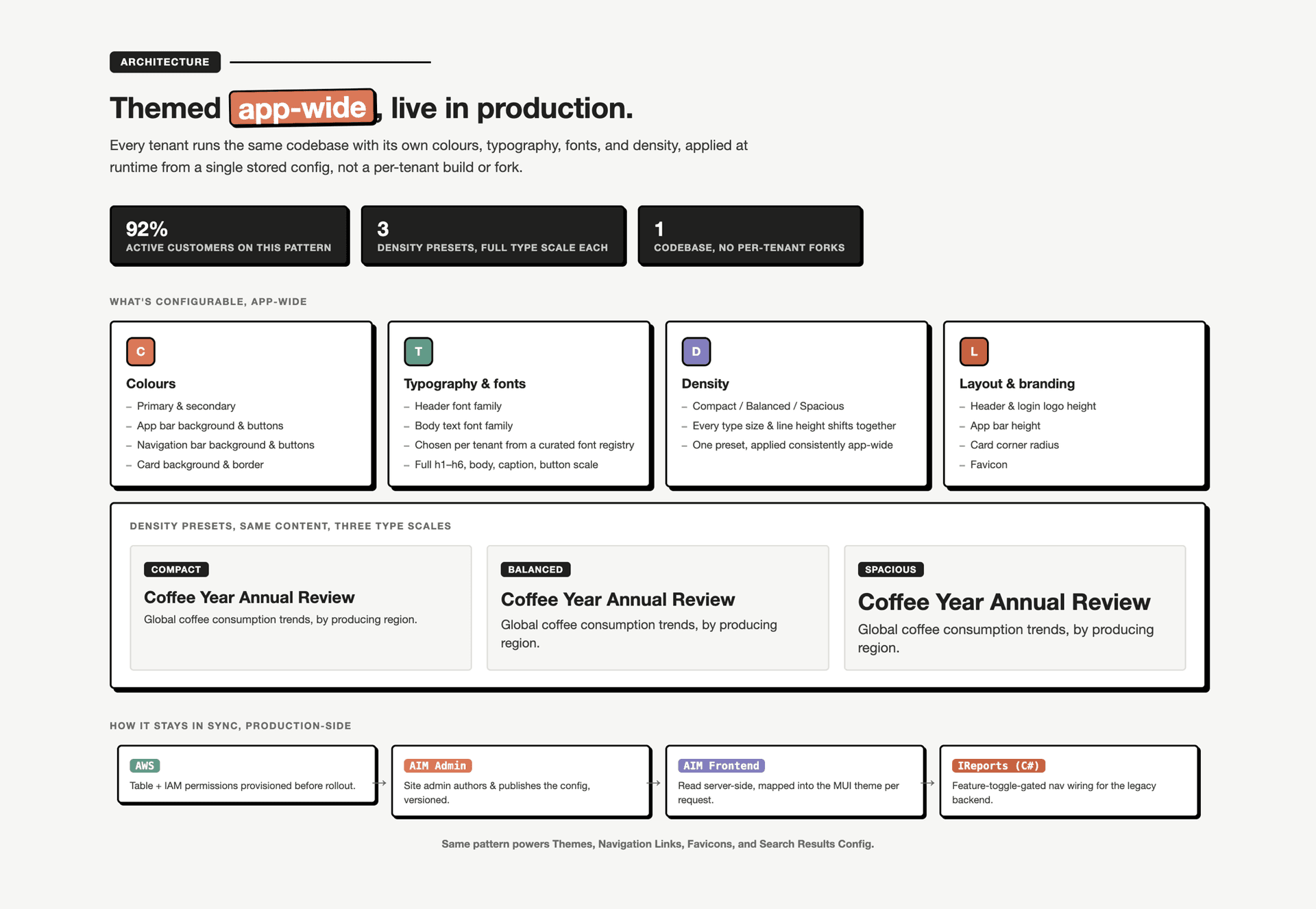This screenshot has height=909, width=1316.
Task: Click Compact card's Coffee Year Annual Review title
Action: click(249, 597)
